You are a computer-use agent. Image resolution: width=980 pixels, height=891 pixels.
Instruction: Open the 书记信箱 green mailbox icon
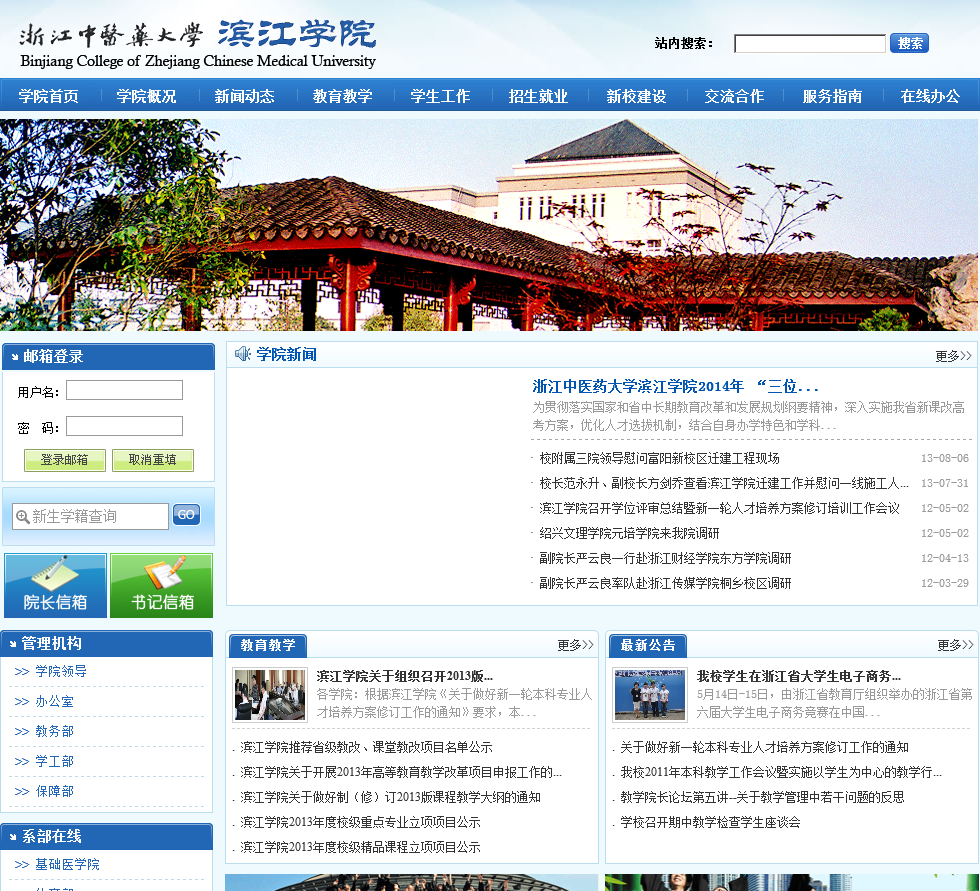pyautogui.click(x=161, y=585)
